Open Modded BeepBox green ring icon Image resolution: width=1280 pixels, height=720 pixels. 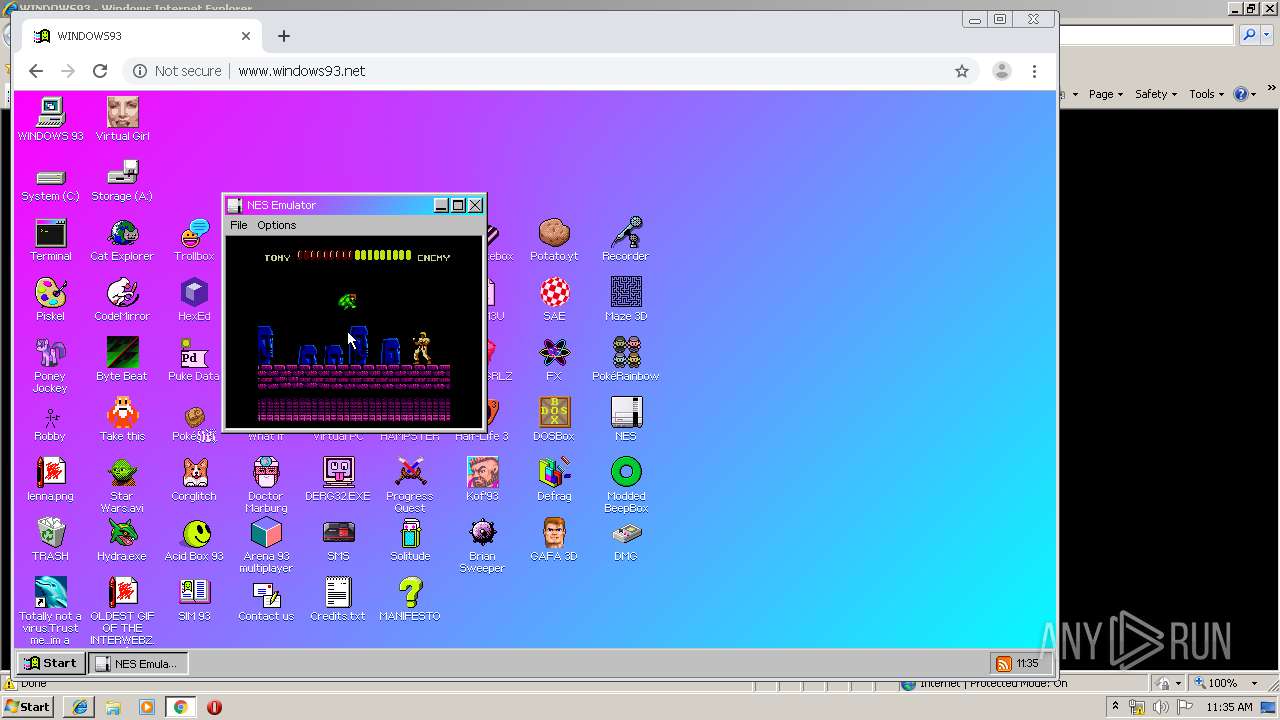click(x=626, y=485)
